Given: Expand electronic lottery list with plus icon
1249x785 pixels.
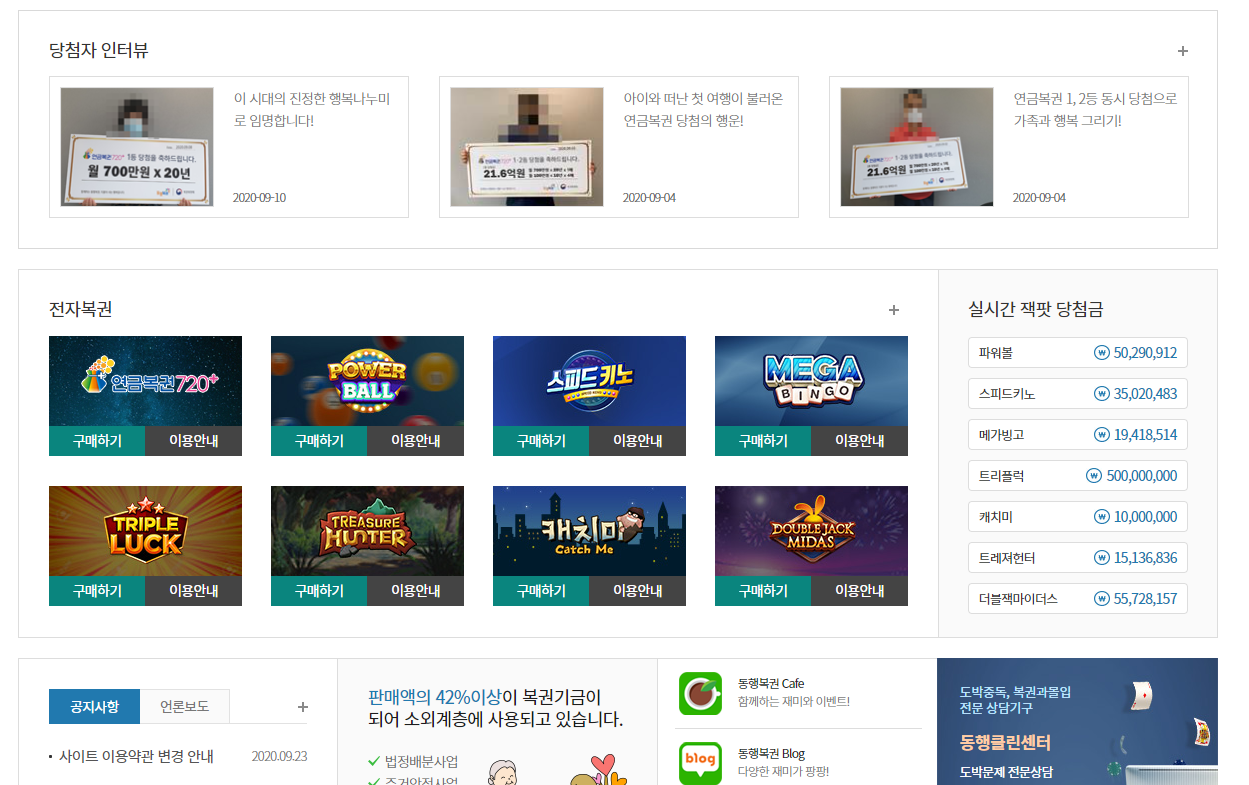Looking at the screenshot, I should (894, 310).
